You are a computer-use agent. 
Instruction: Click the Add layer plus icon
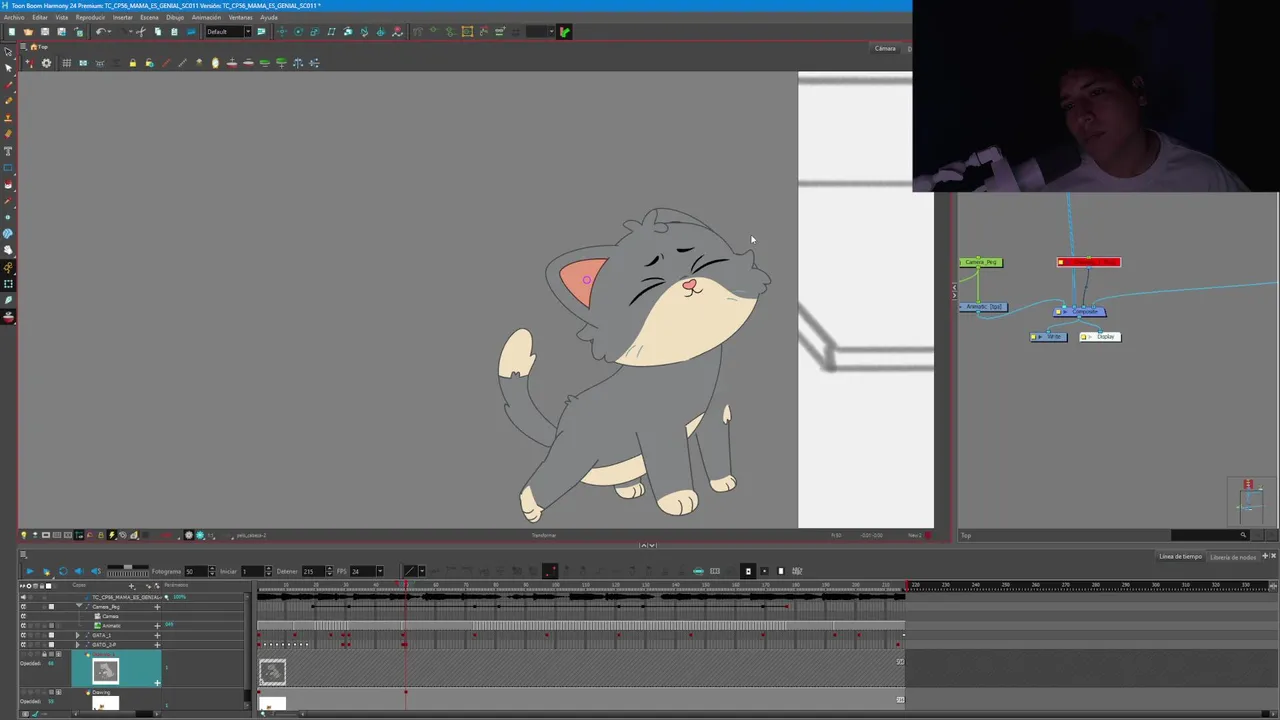[x=131, y=585]
